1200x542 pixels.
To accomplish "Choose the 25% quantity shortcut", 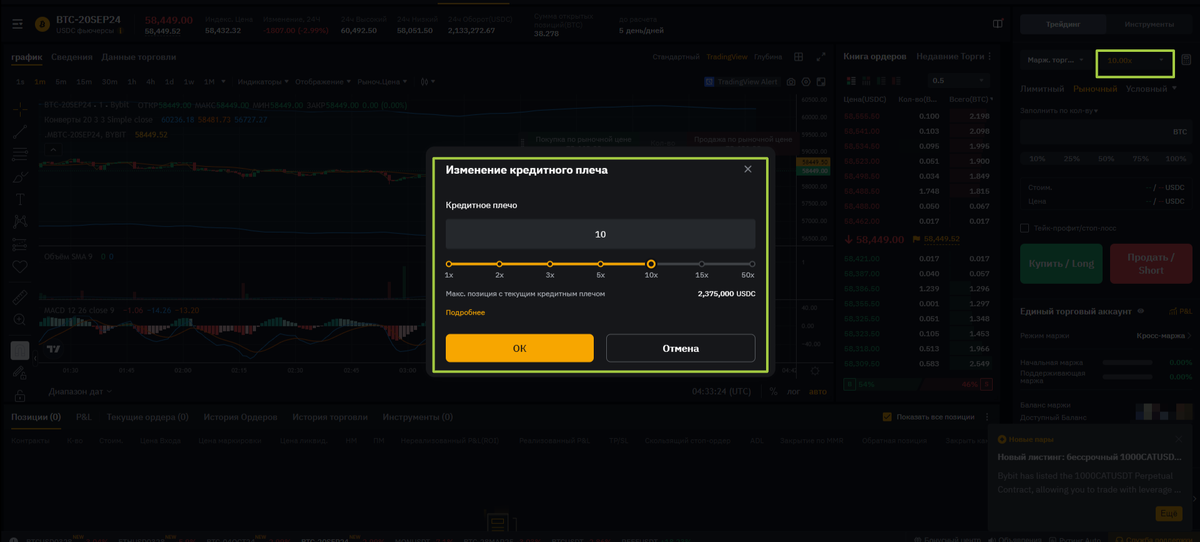I will click(1071, 159).
